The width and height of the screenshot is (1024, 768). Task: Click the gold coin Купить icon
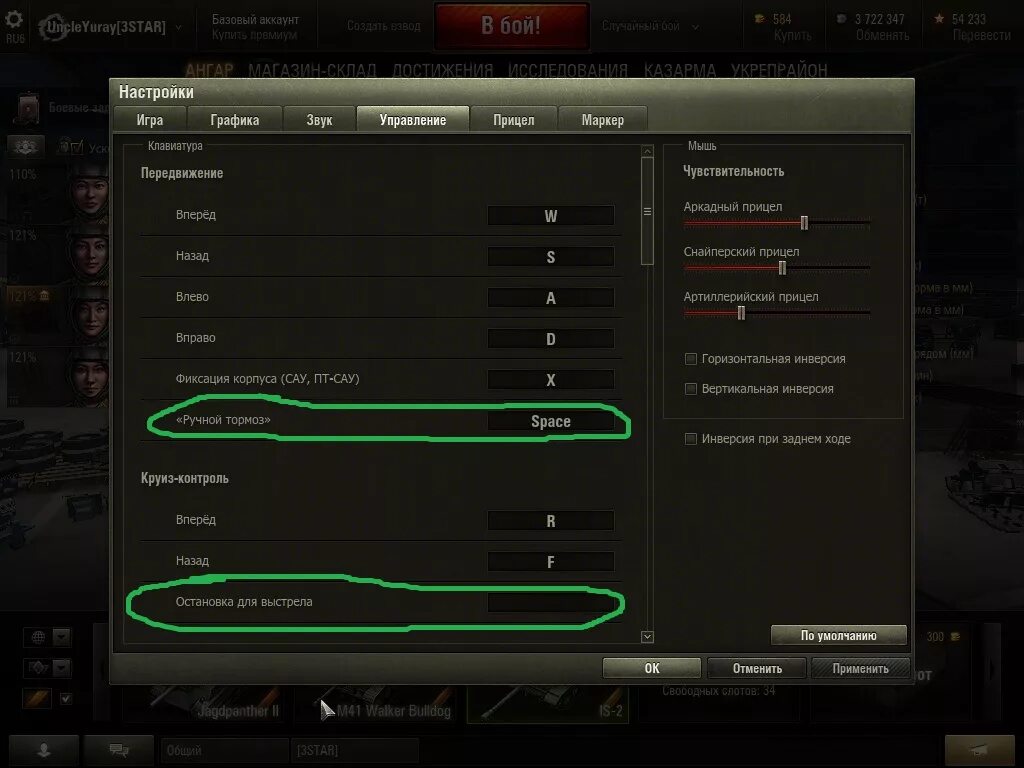pos(760,19)
